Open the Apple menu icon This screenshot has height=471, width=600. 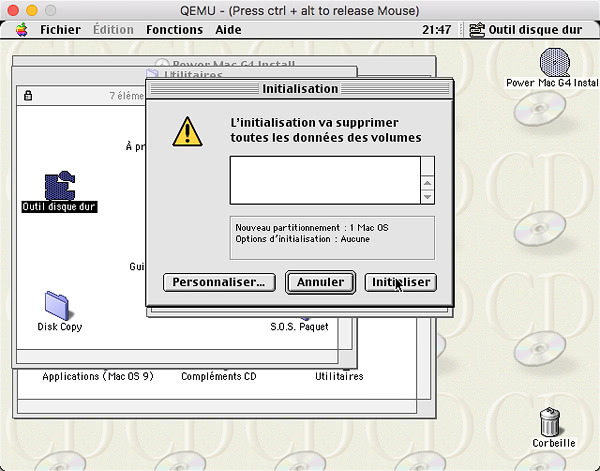click(22, 29)
